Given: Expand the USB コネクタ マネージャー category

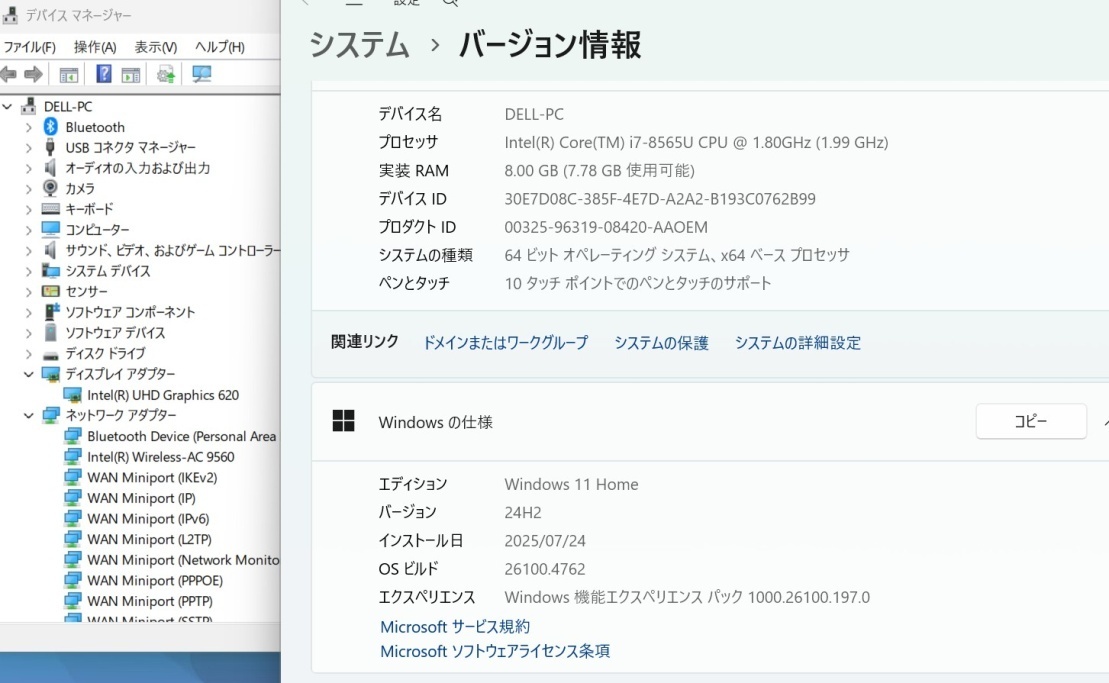Looking at the screenshot, I should coord(28,148).
